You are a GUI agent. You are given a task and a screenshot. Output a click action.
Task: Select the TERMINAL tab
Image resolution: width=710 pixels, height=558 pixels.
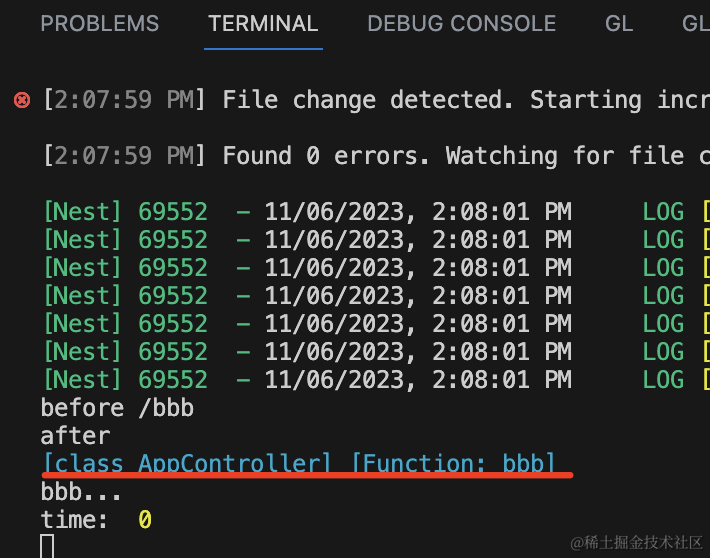pos(263,23)
